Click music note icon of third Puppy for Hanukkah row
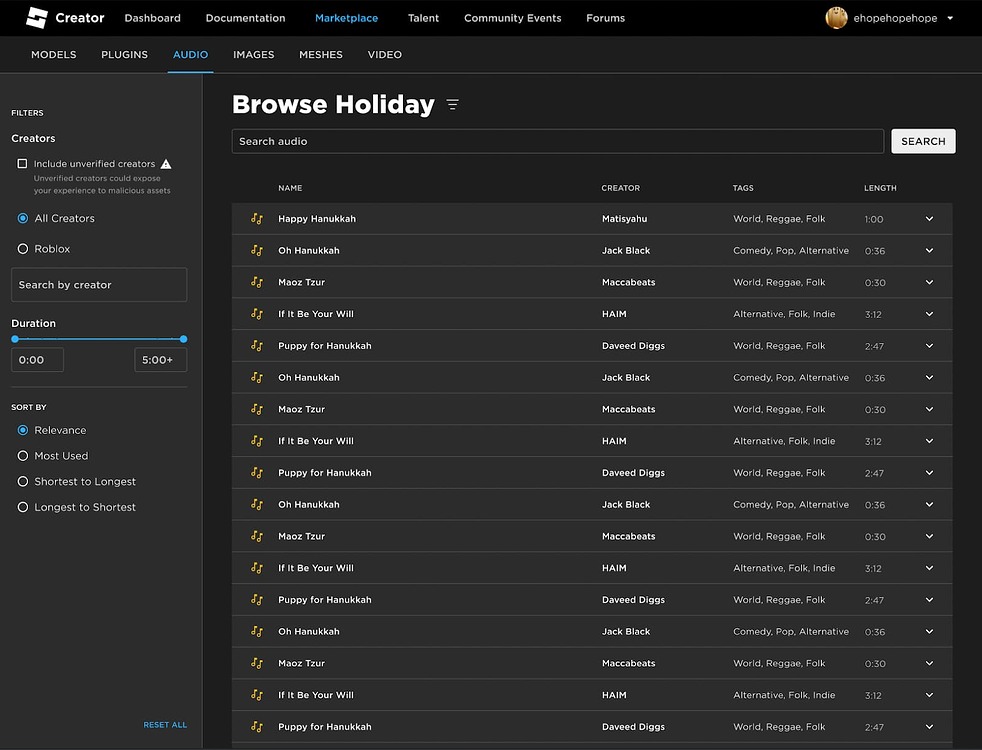982x750 pixels. tap(257, 600)
